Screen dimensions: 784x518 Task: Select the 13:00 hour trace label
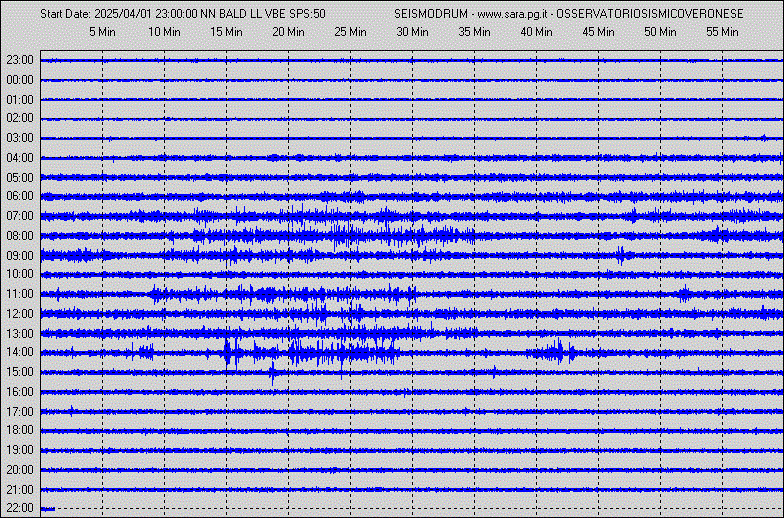pyautogui.click(x=20, y=334)
